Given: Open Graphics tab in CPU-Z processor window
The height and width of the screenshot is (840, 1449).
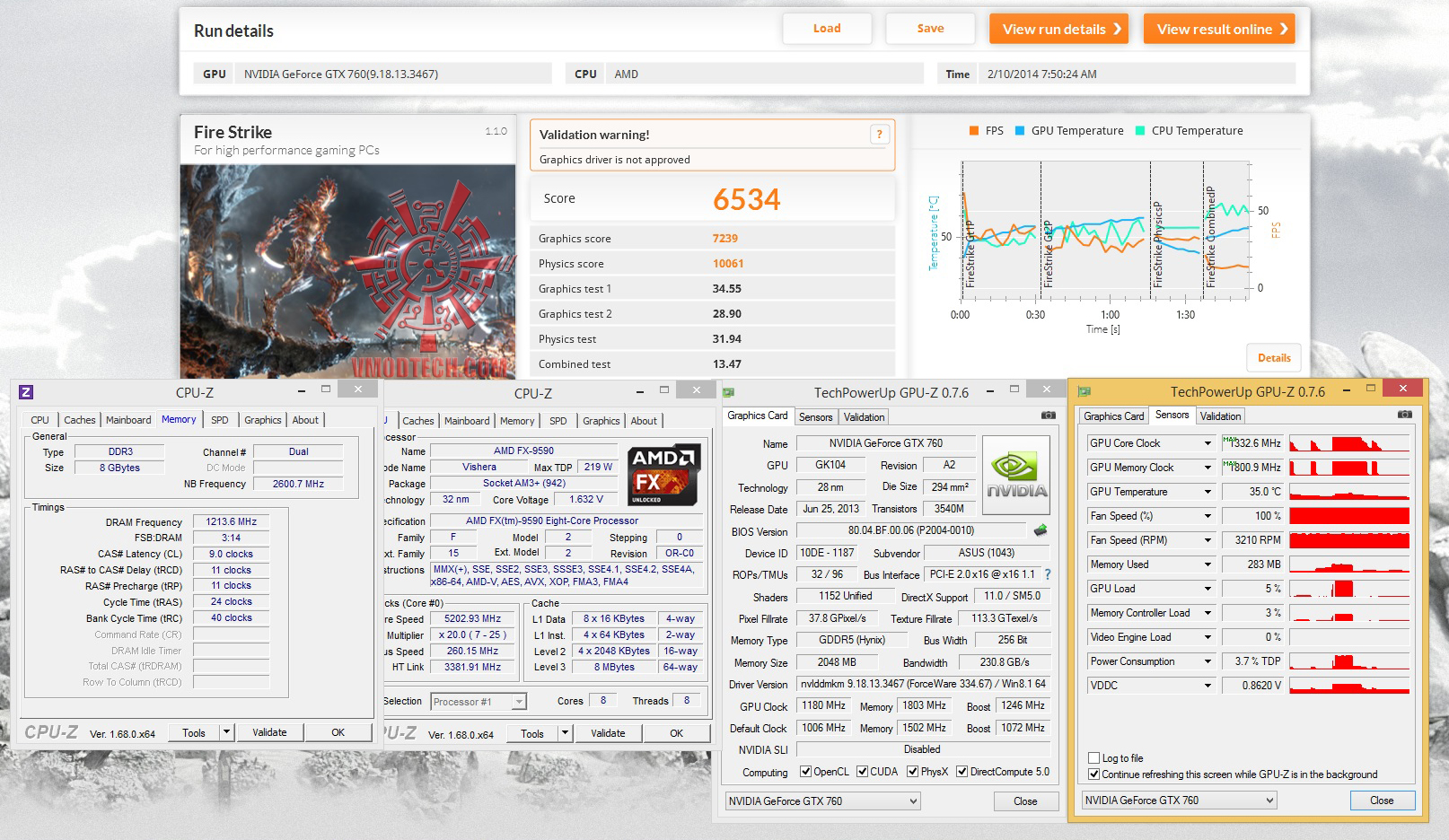Looking at the screenshot, I should coord(601,421).
